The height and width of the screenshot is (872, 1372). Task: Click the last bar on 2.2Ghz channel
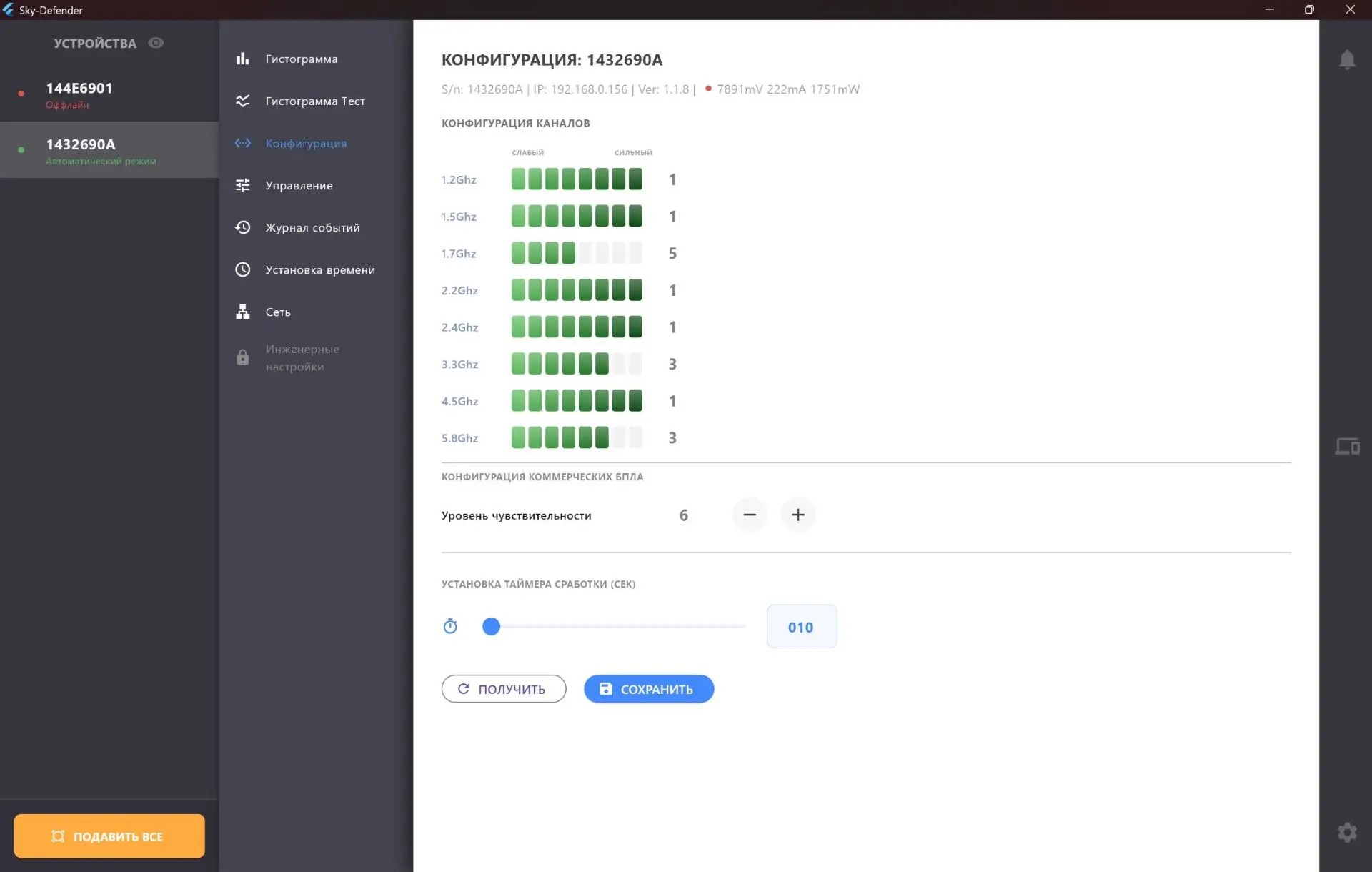click(x=635, y=289)
